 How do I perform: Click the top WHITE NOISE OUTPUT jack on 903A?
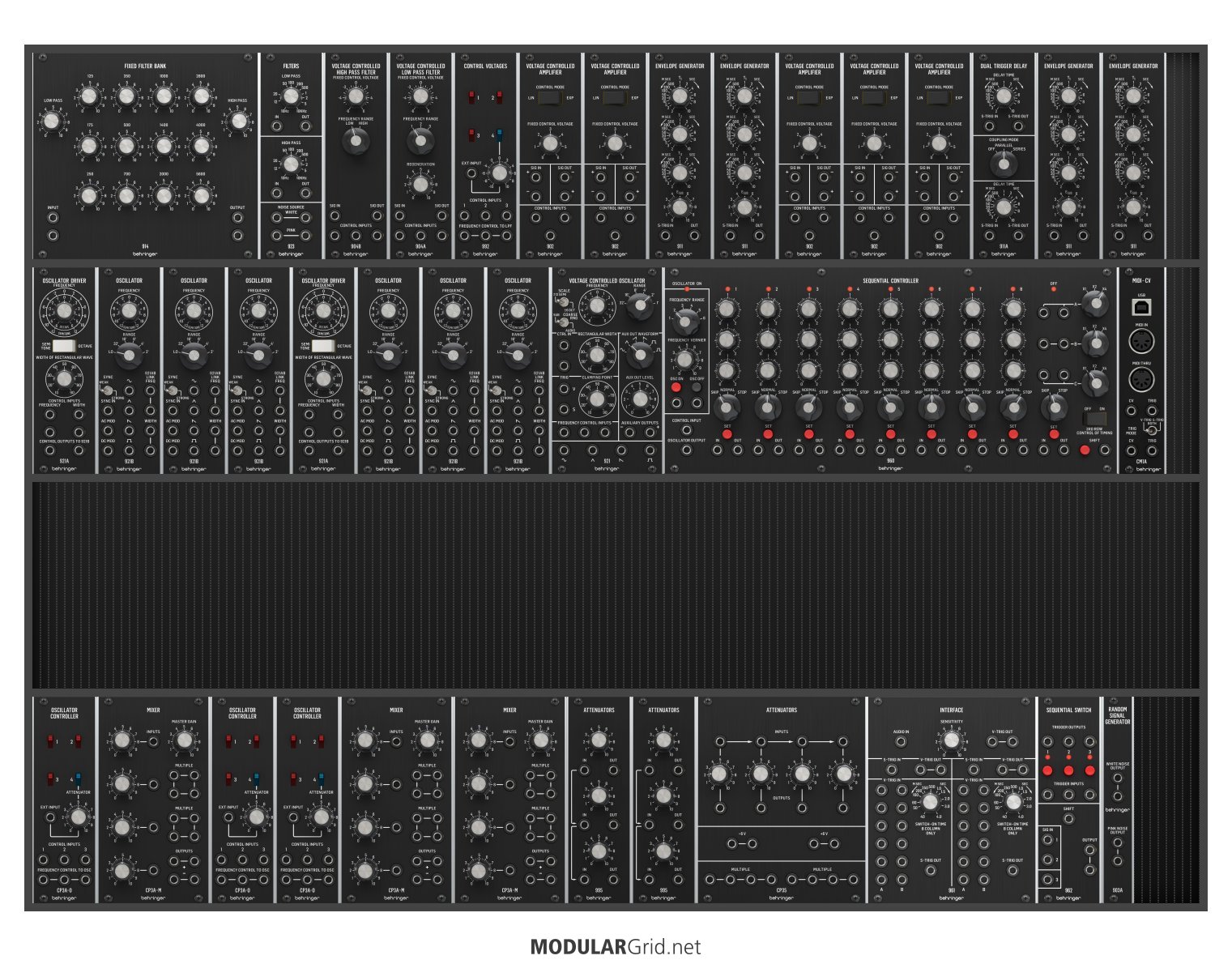tap(1118, 778)
